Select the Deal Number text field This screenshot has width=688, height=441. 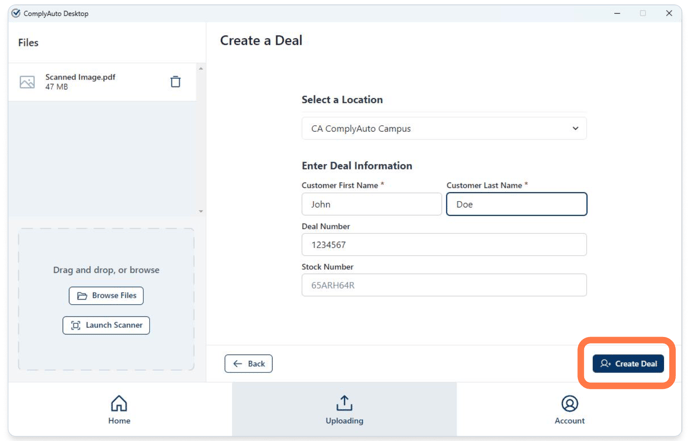pyautogui.click(x=443, y=245)
